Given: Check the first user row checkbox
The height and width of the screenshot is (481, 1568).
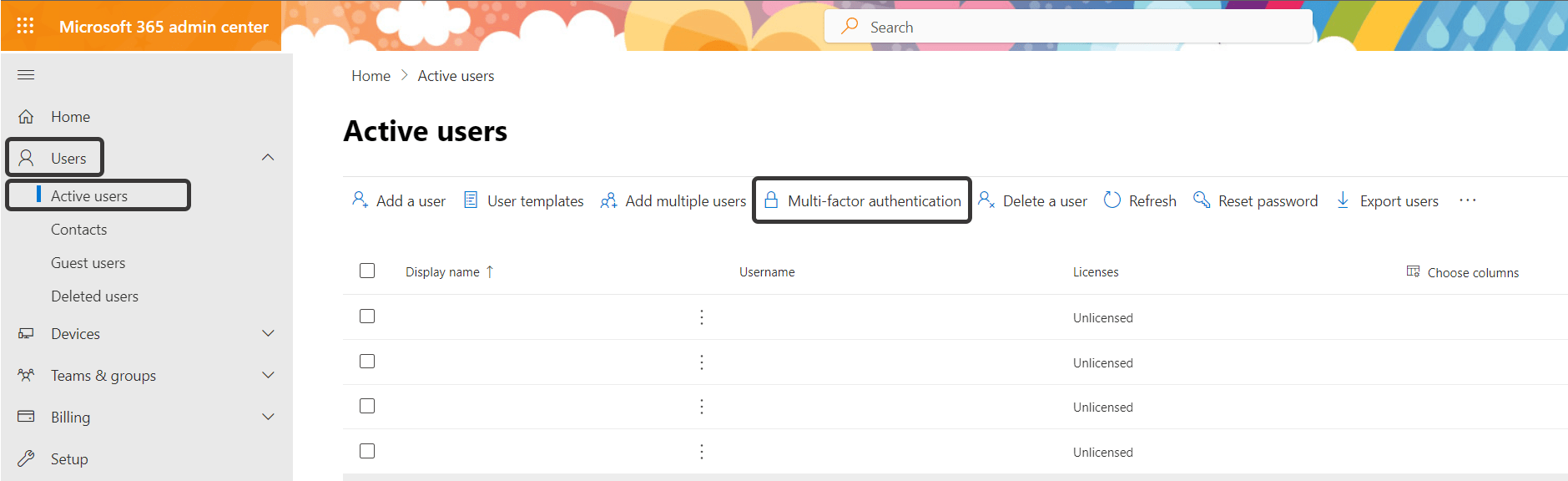Looking at the screenshot, I should [367, 316].
